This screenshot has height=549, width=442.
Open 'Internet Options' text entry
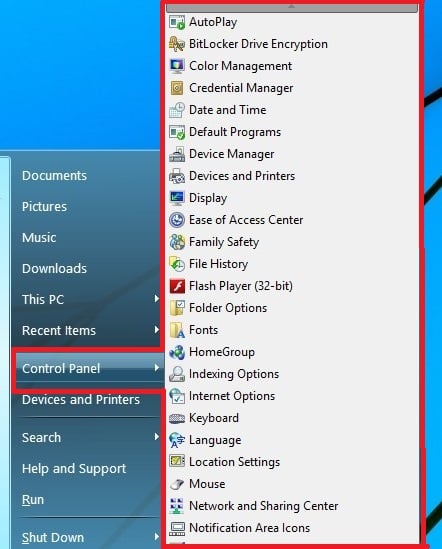pos(232,396)
